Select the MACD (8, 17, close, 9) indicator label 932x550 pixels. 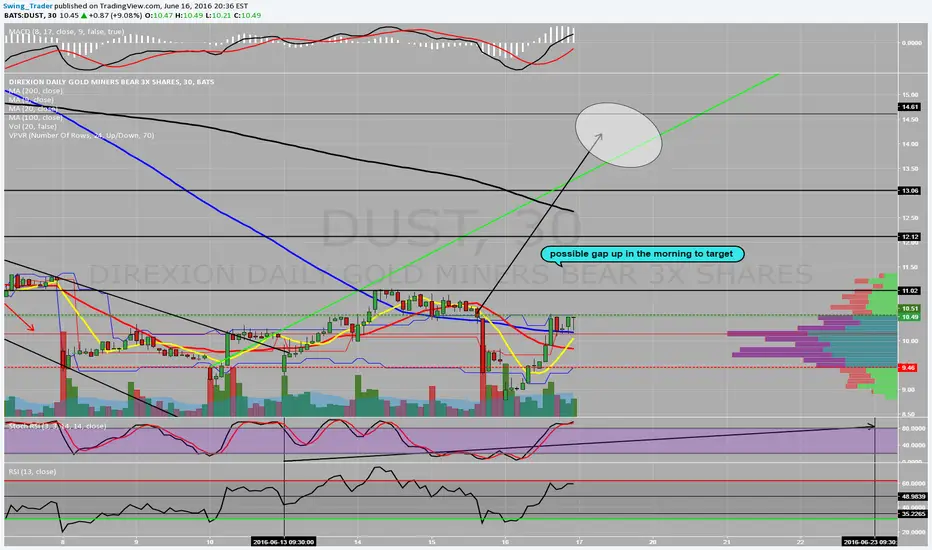coord(65,32)
